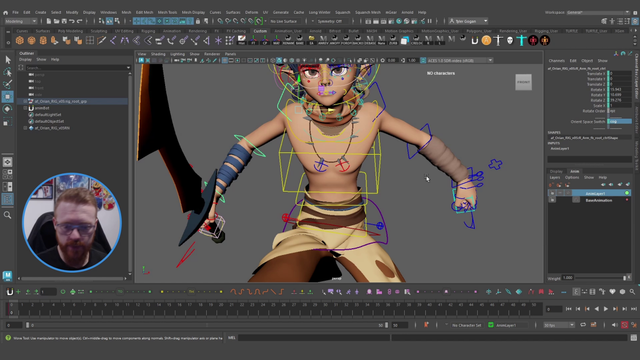This screenshot has width=640, height=360.
Task: Toggle the Channel Box icon in top right
Action: [x=635, y=21]
